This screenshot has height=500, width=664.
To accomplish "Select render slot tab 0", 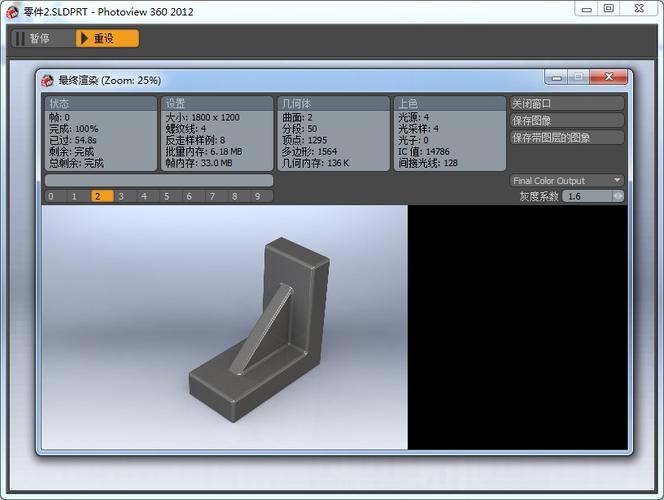I will point(51,197).
